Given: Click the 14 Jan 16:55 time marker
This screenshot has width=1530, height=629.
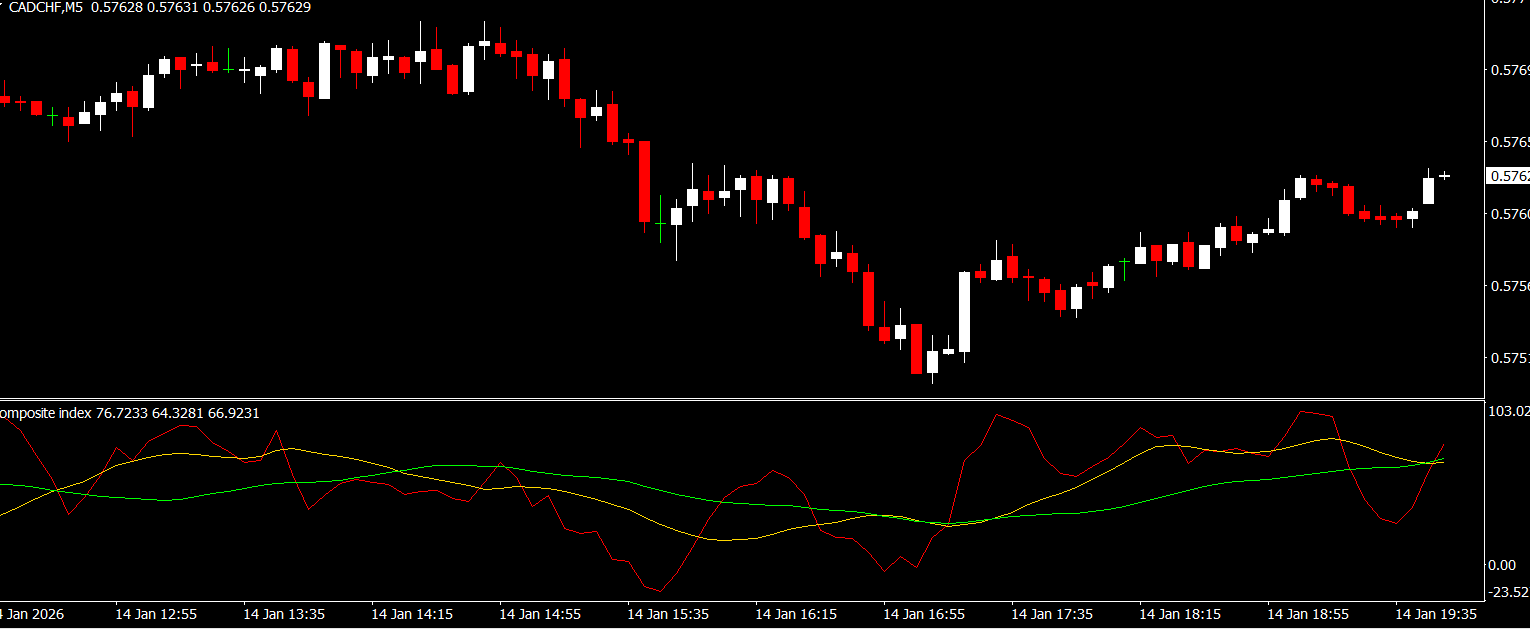Looking at the screenshot, I should pyautogui.click(x=924, y=614).
